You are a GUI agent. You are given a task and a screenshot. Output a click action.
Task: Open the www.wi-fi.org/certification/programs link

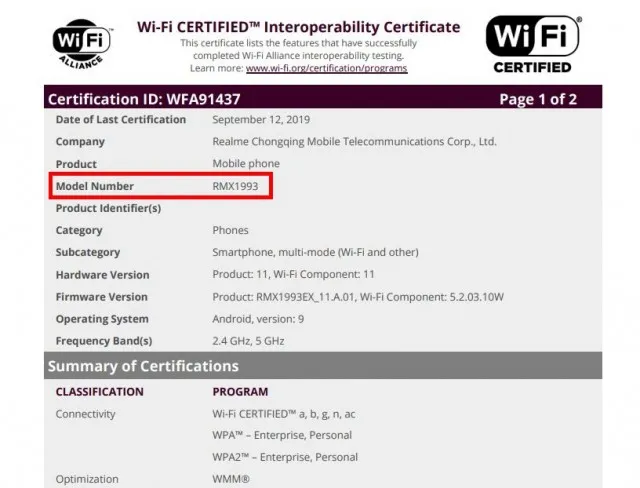coord(326,68)
